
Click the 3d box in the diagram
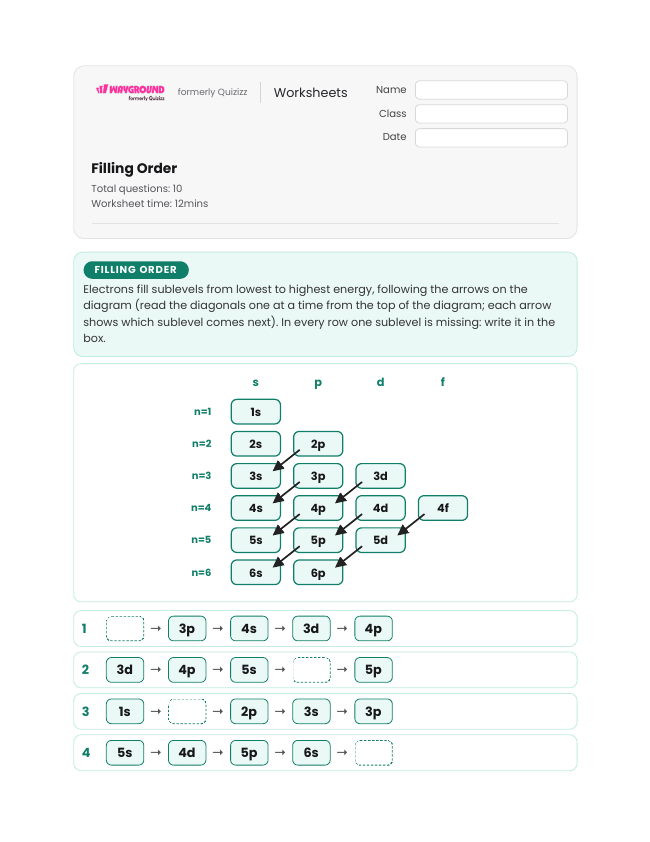(x=380, y=476)
